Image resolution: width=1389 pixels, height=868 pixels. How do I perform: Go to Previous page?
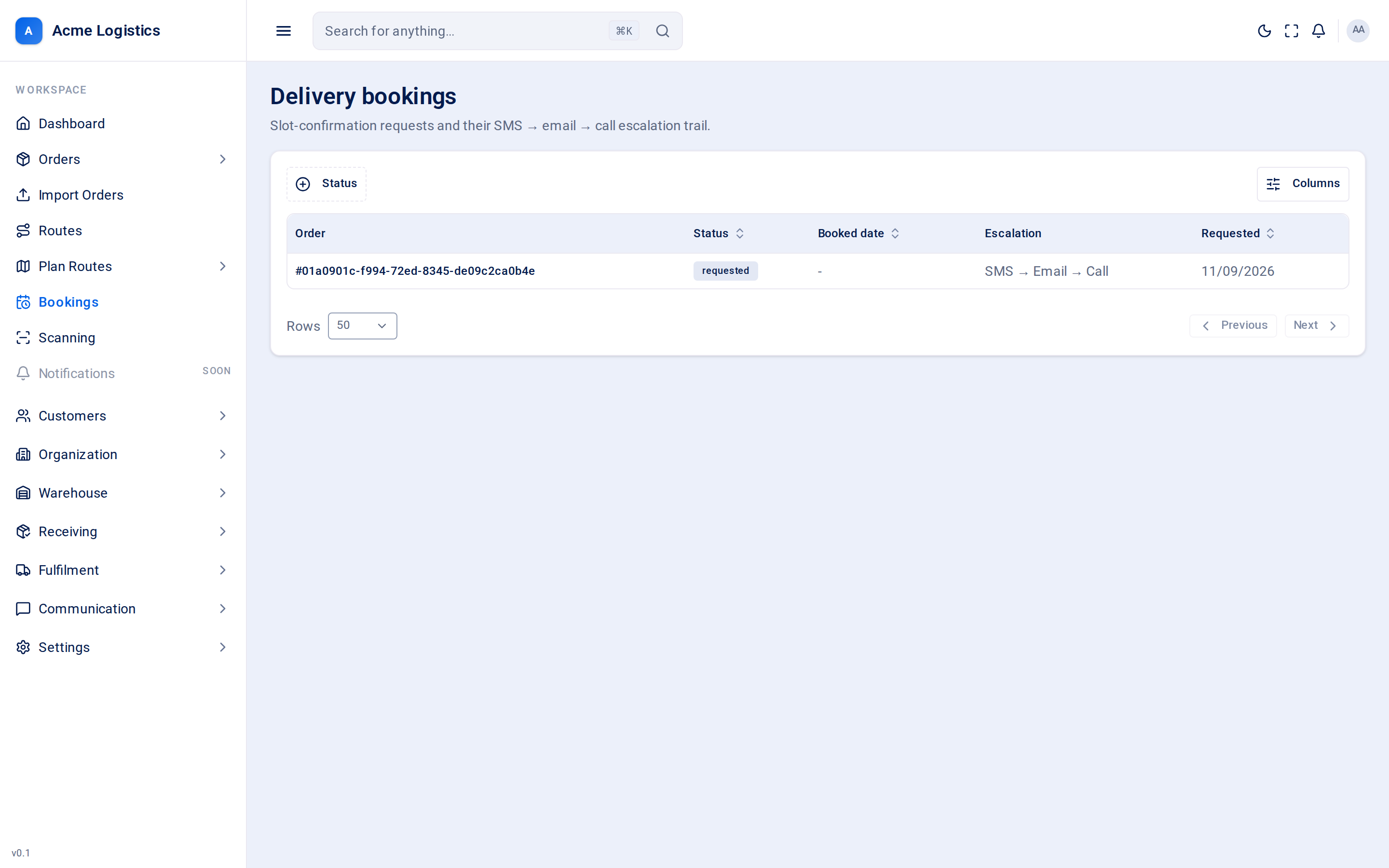(1233, 325)
